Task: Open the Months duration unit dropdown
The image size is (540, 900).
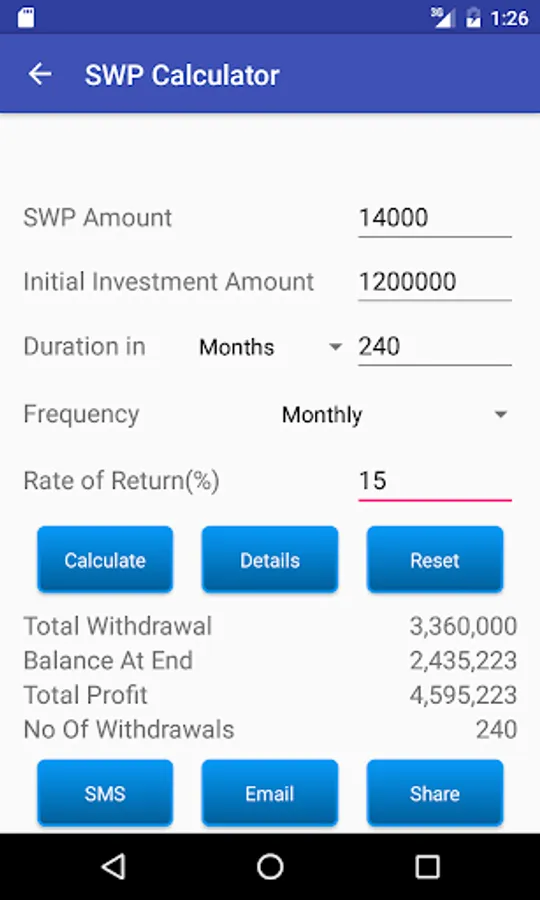Action: click(270, 347)
